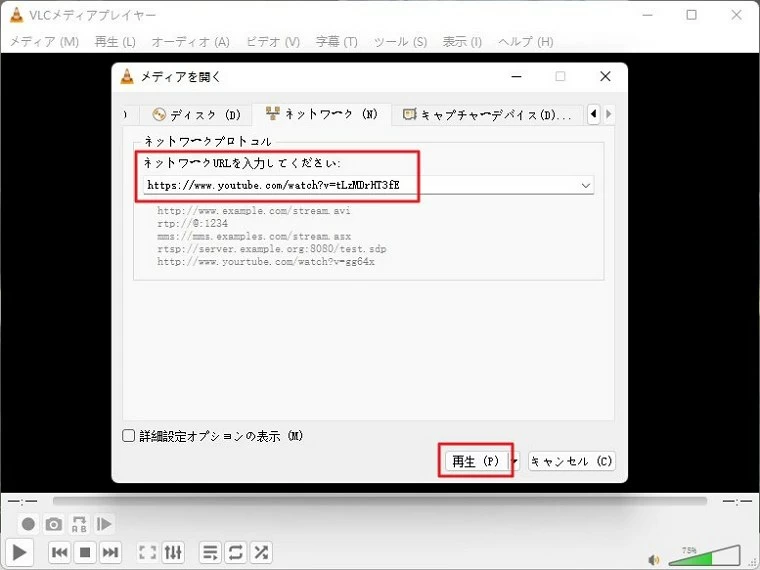Viewport: 760px width, 570px height.
Task: Click the elapsed time label at left
Action: point(22,501)
